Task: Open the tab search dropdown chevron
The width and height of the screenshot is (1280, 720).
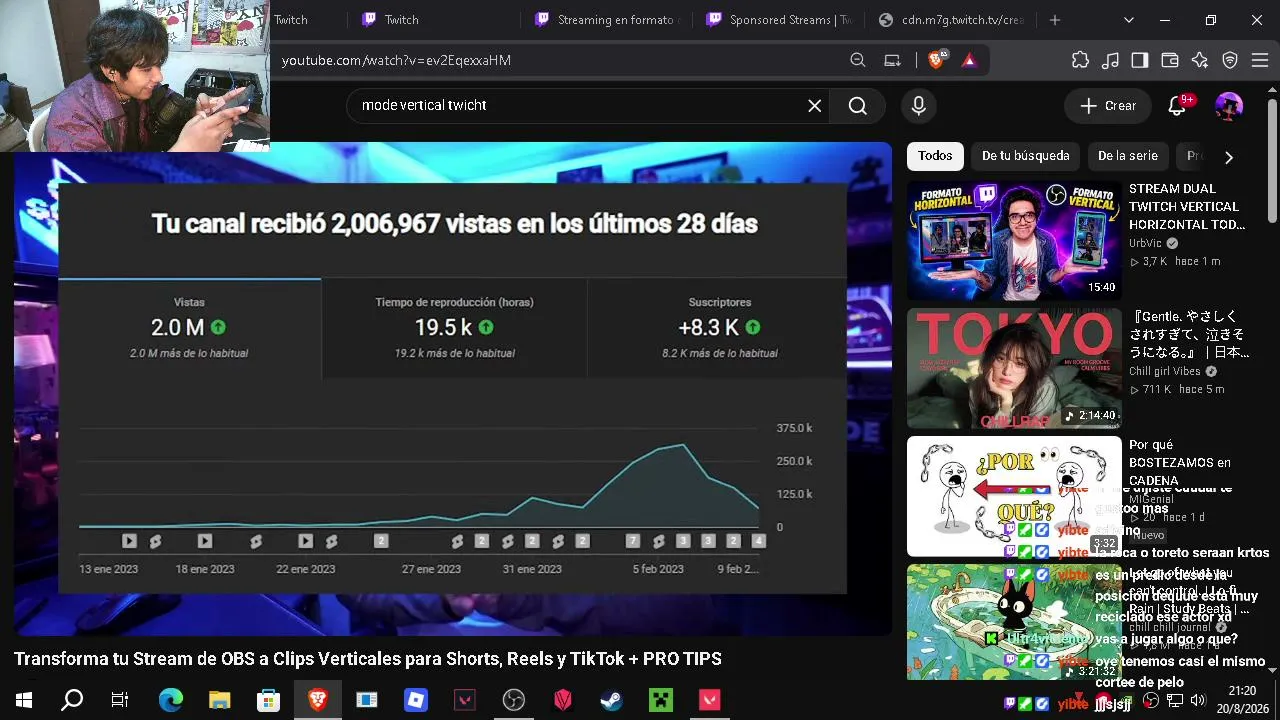Action: [1129, 20]
